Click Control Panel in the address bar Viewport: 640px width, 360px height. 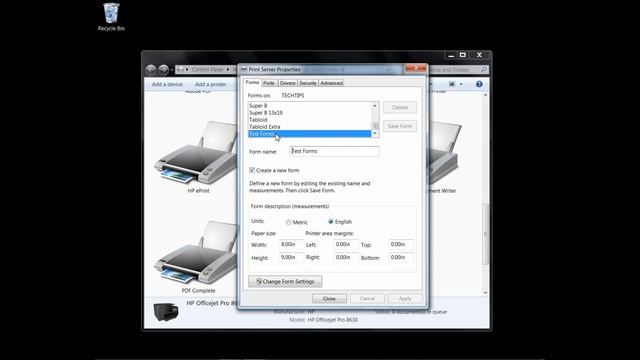pos(207,70)
